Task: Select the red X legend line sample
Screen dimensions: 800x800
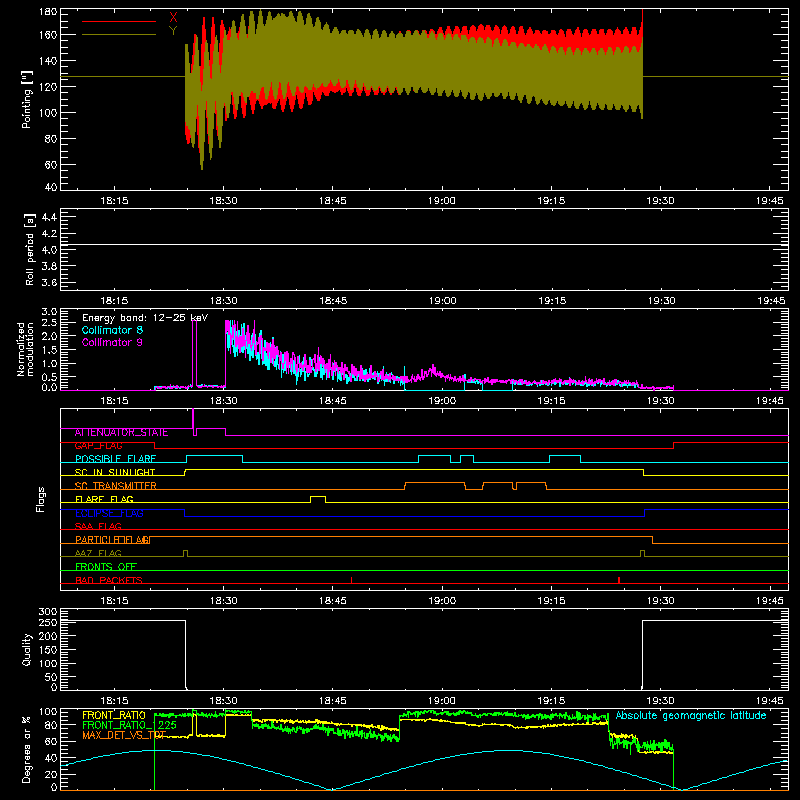Action: 119,21
